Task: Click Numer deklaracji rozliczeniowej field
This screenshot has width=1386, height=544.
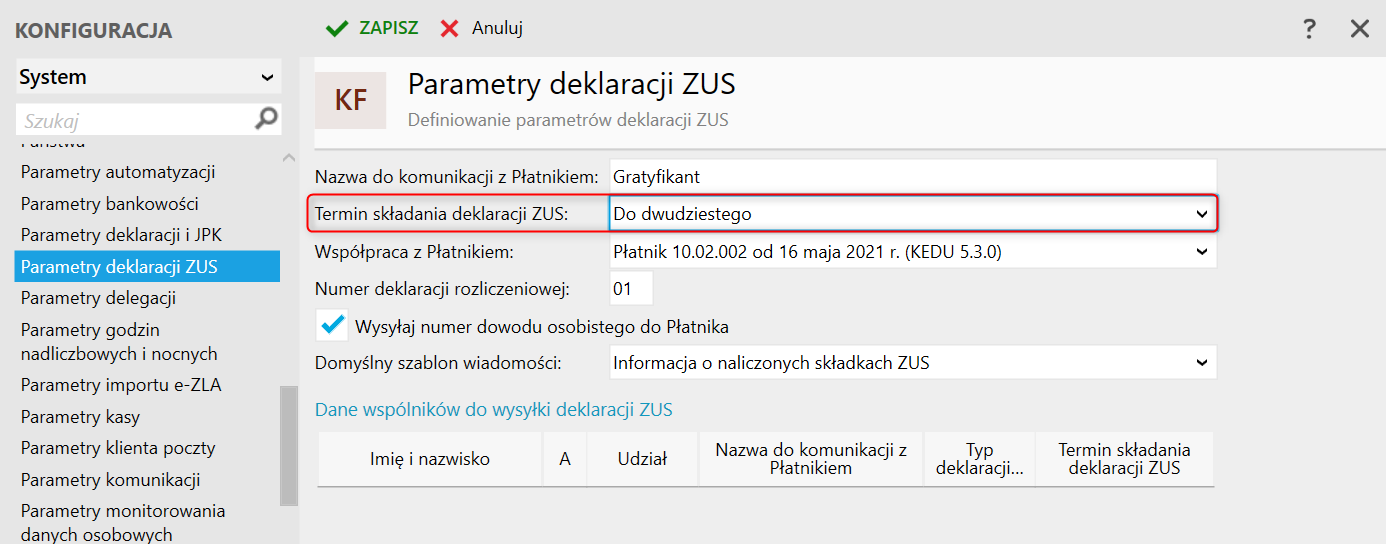Action: (x=631, y=289)
